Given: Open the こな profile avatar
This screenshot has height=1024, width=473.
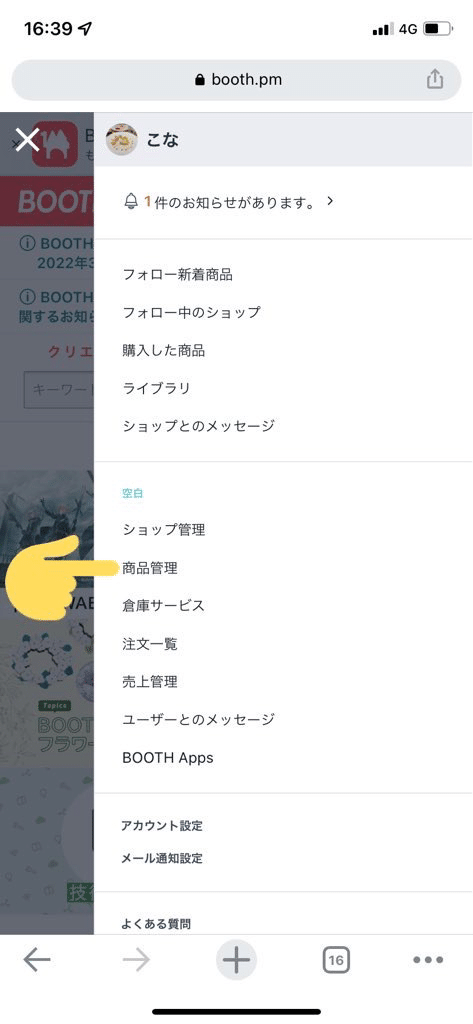Looking at the screenshot, I should pyautogui.click(x=122, y=139).
